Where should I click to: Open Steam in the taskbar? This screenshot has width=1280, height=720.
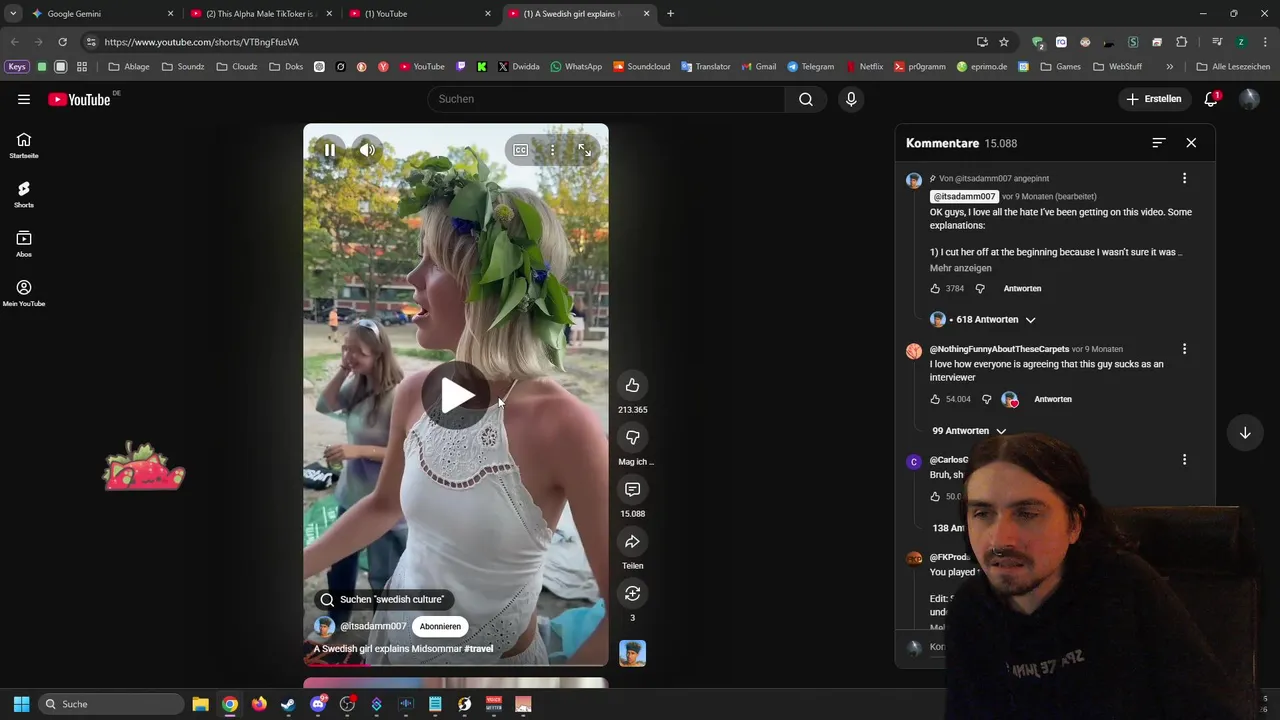[x=288, y=704]
